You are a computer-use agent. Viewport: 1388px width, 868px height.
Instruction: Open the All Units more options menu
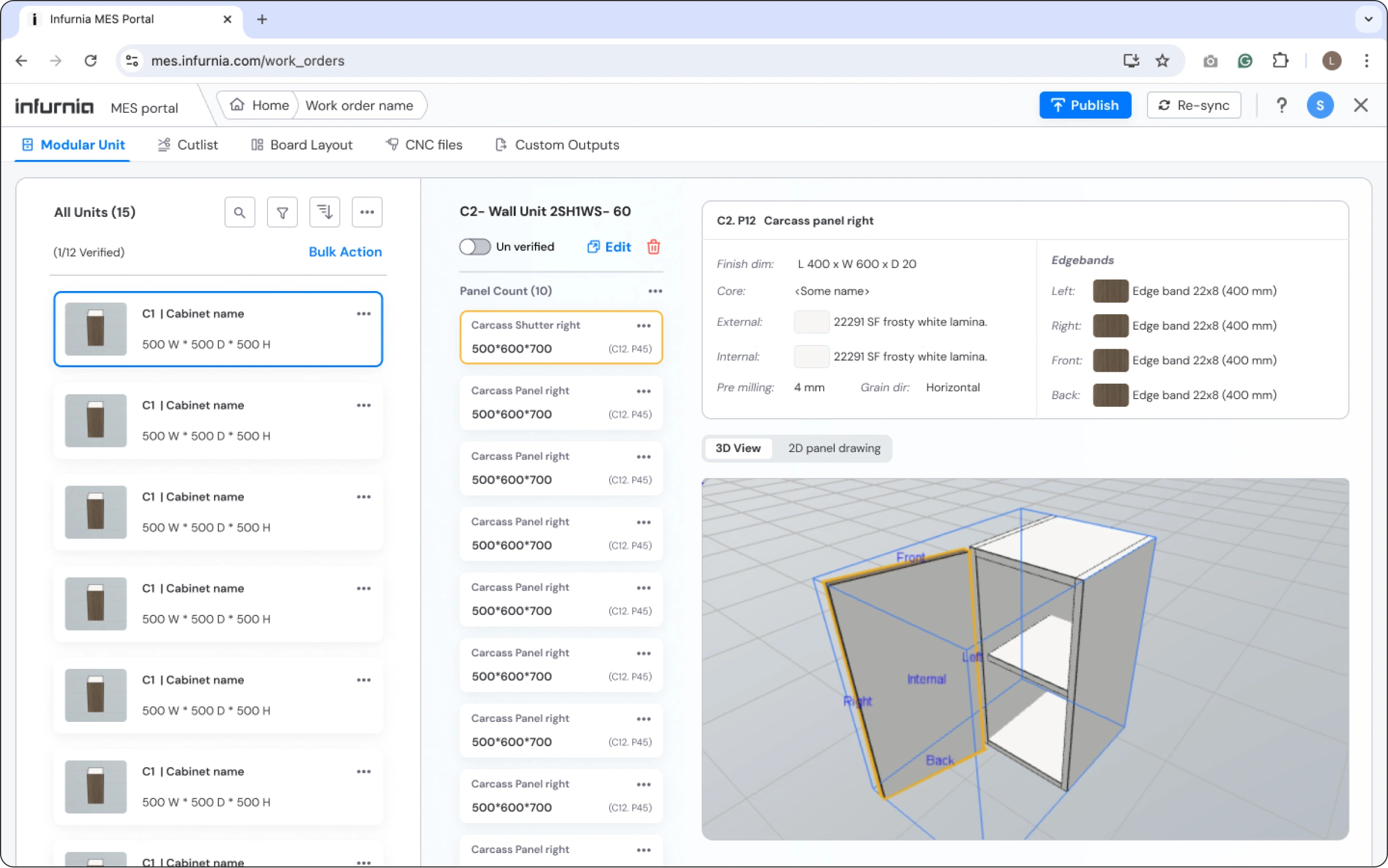point(367,212)
